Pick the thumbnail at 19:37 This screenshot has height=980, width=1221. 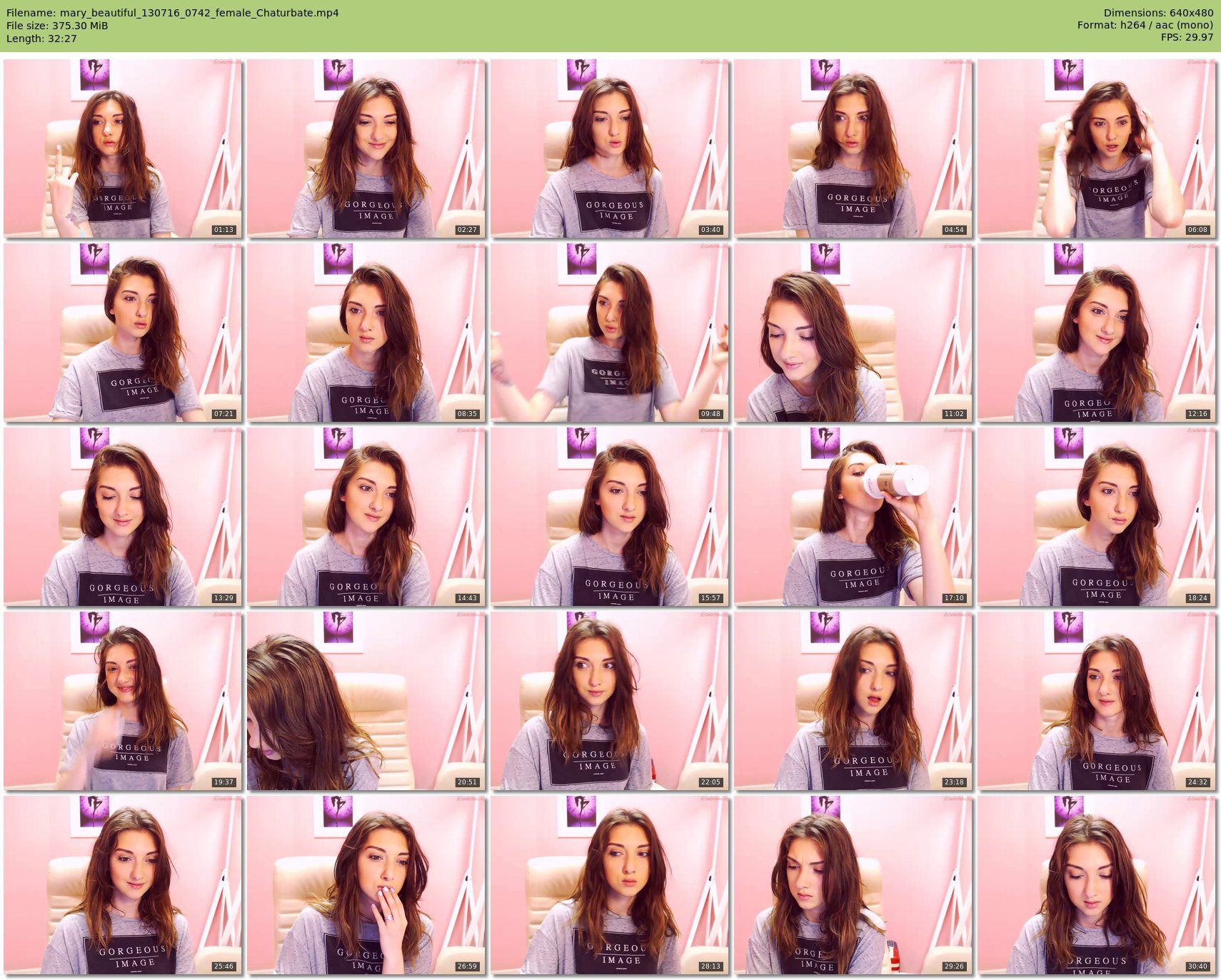[123, 700]
